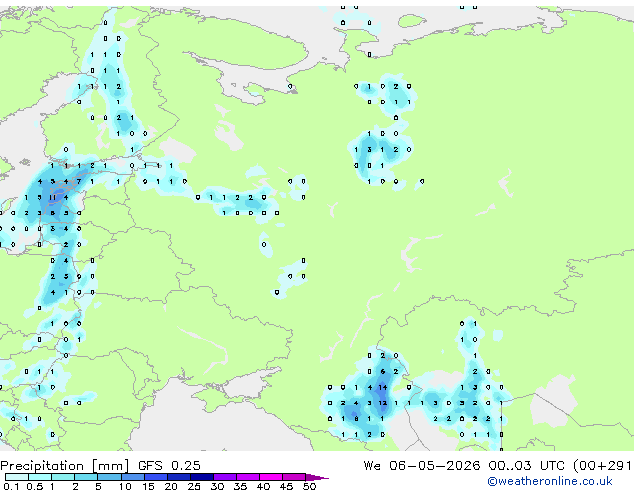This screenshot has height=490, width=634.
Task: Click the '00..03 UTC' time label
Action: (x=526, y=465)
